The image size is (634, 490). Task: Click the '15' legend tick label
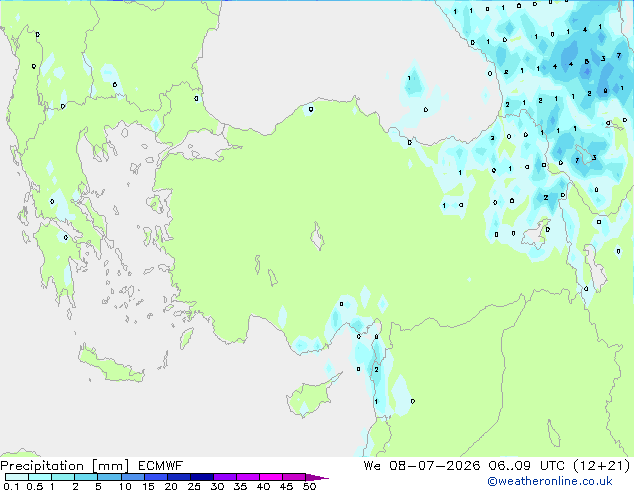tap(148, 486)
